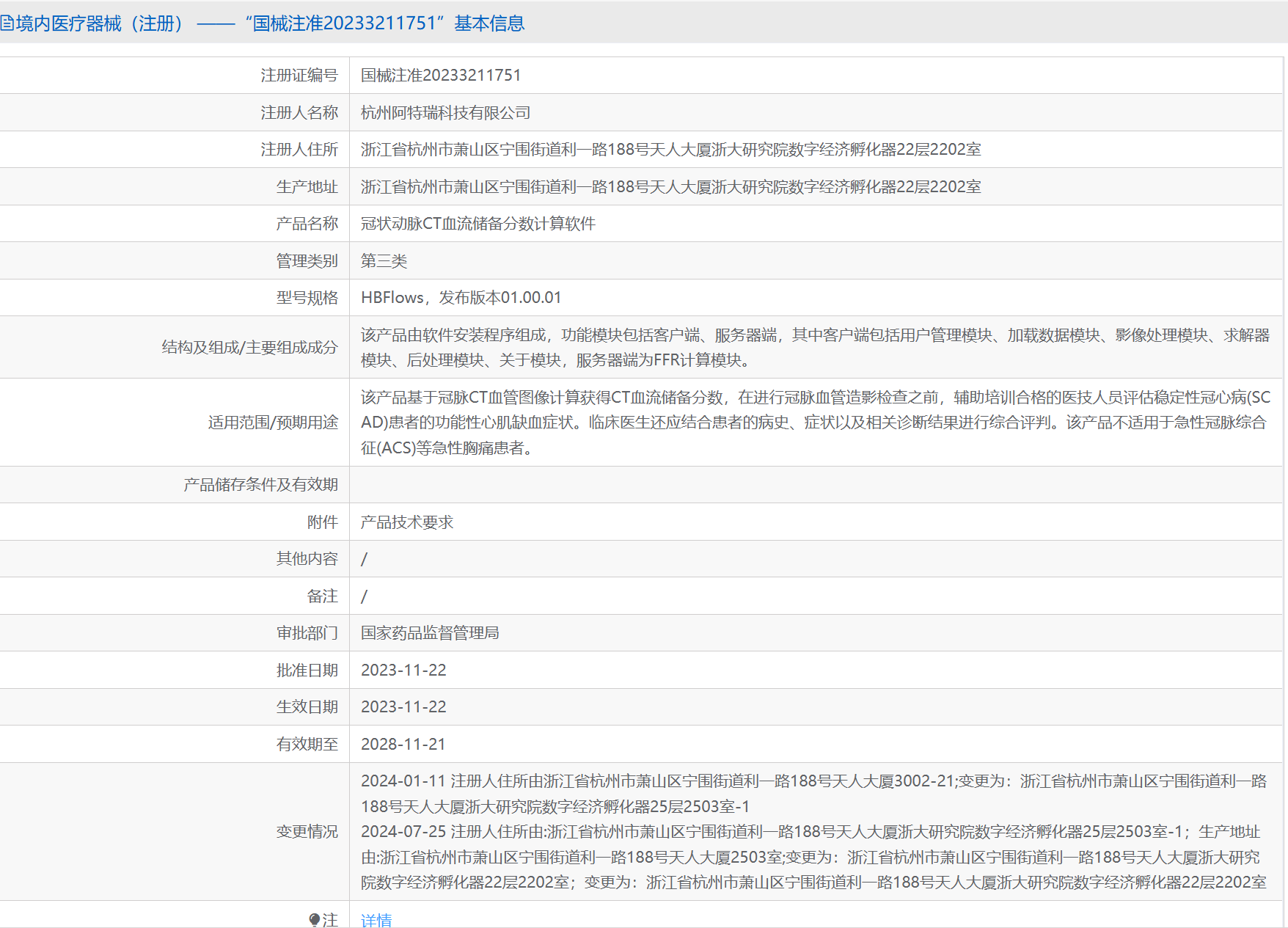
Task: Click the document icon in page header
Action: pyautogui.click(x=7, y=23)
